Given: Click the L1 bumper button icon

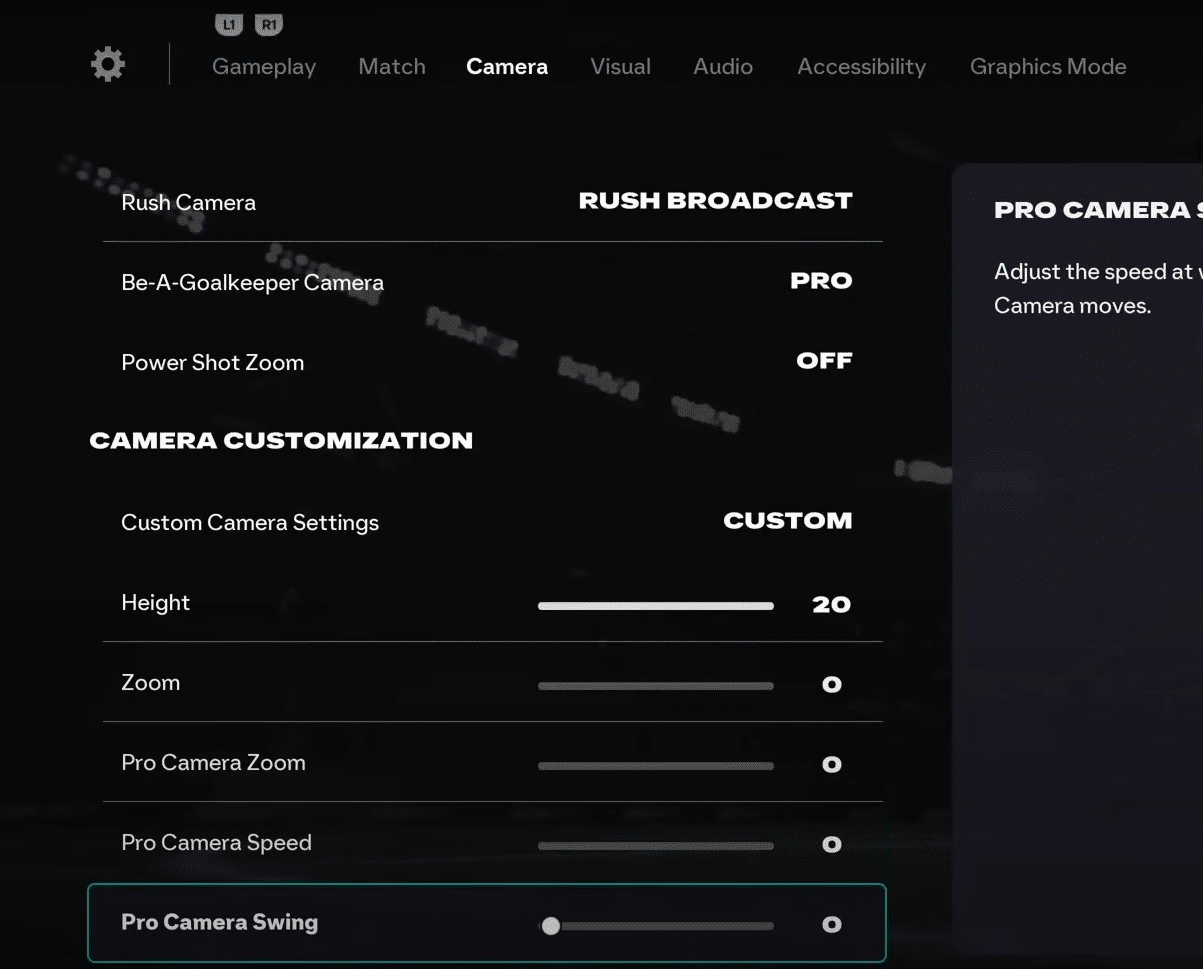Looking at the screenshot, I should click(x=229, y=24).
